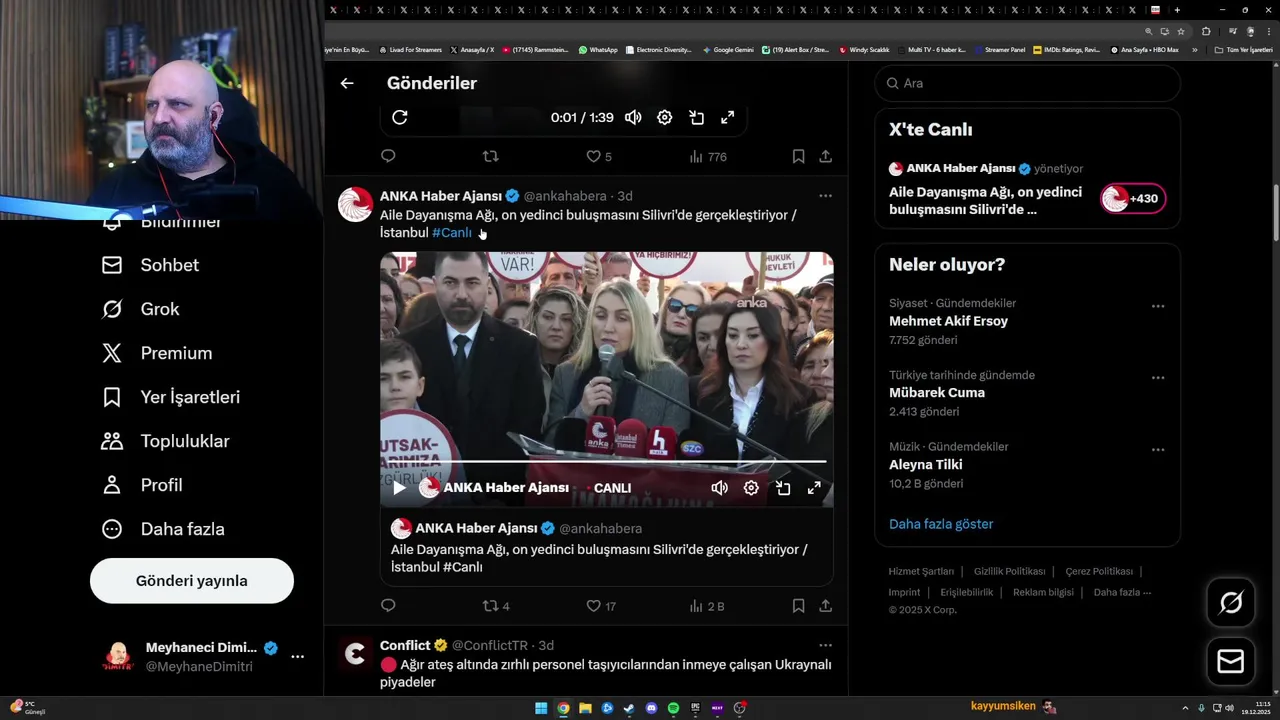
Task: Open account menu dots next to Meyhaneci Dimi...
Action: click(297, 656)
